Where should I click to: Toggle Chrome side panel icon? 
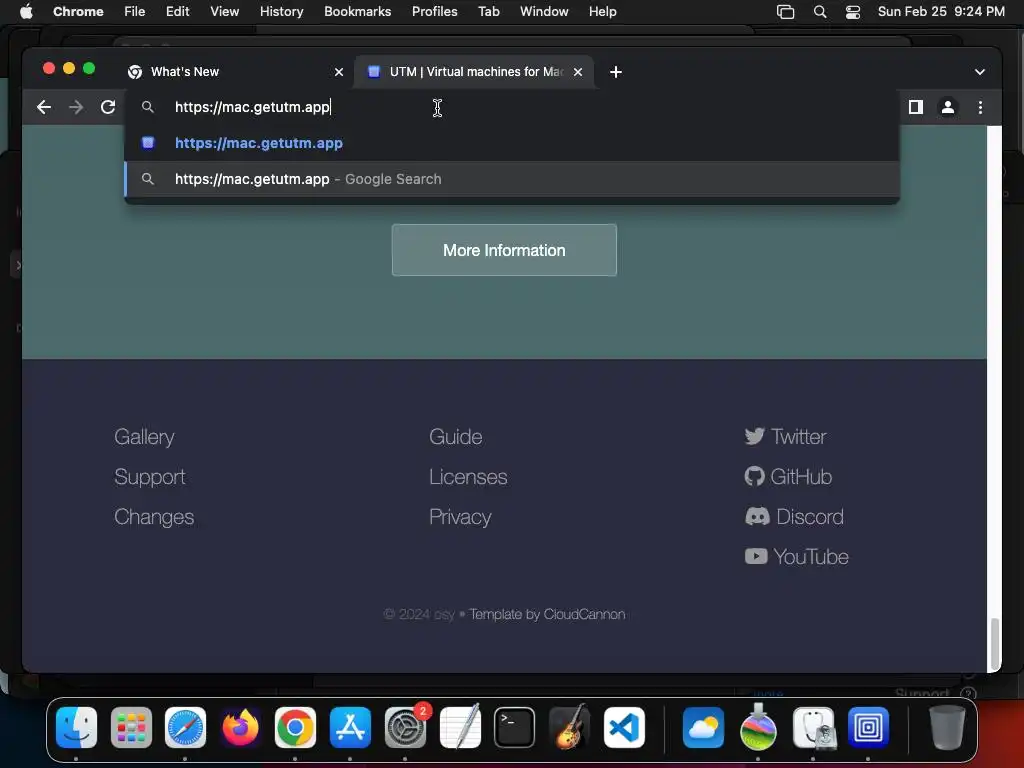coord(916,107)
